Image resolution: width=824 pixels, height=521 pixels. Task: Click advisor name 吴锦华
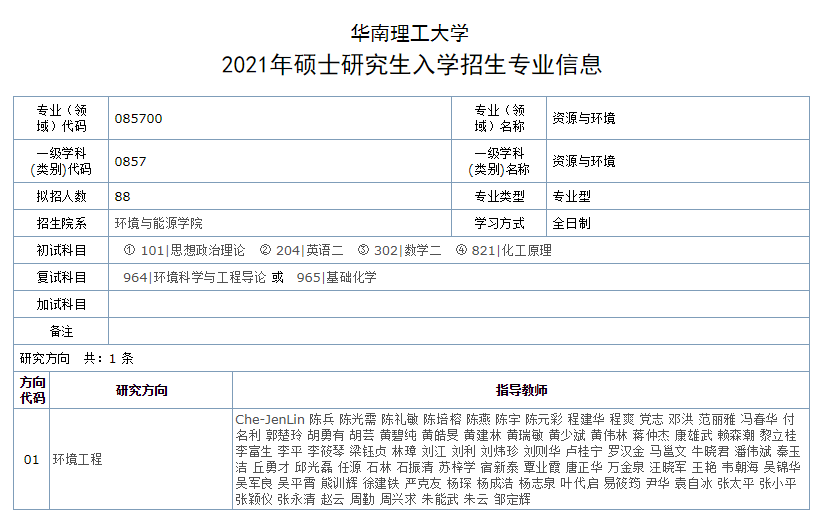(782, 467)
